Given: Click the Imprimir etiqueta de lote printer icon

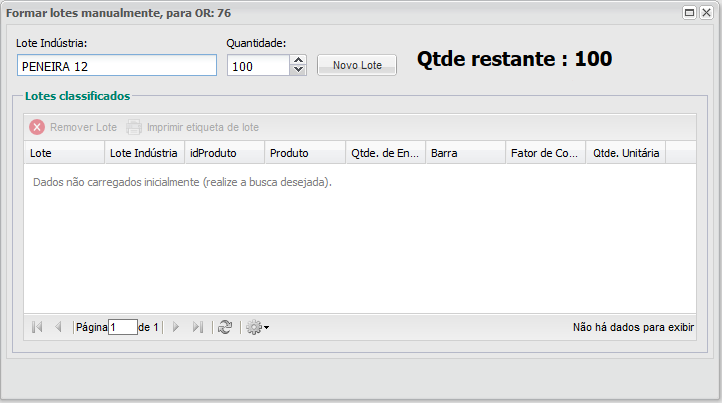Looking at the screenshot, I should pyautogui.click(x=134, y=127).
